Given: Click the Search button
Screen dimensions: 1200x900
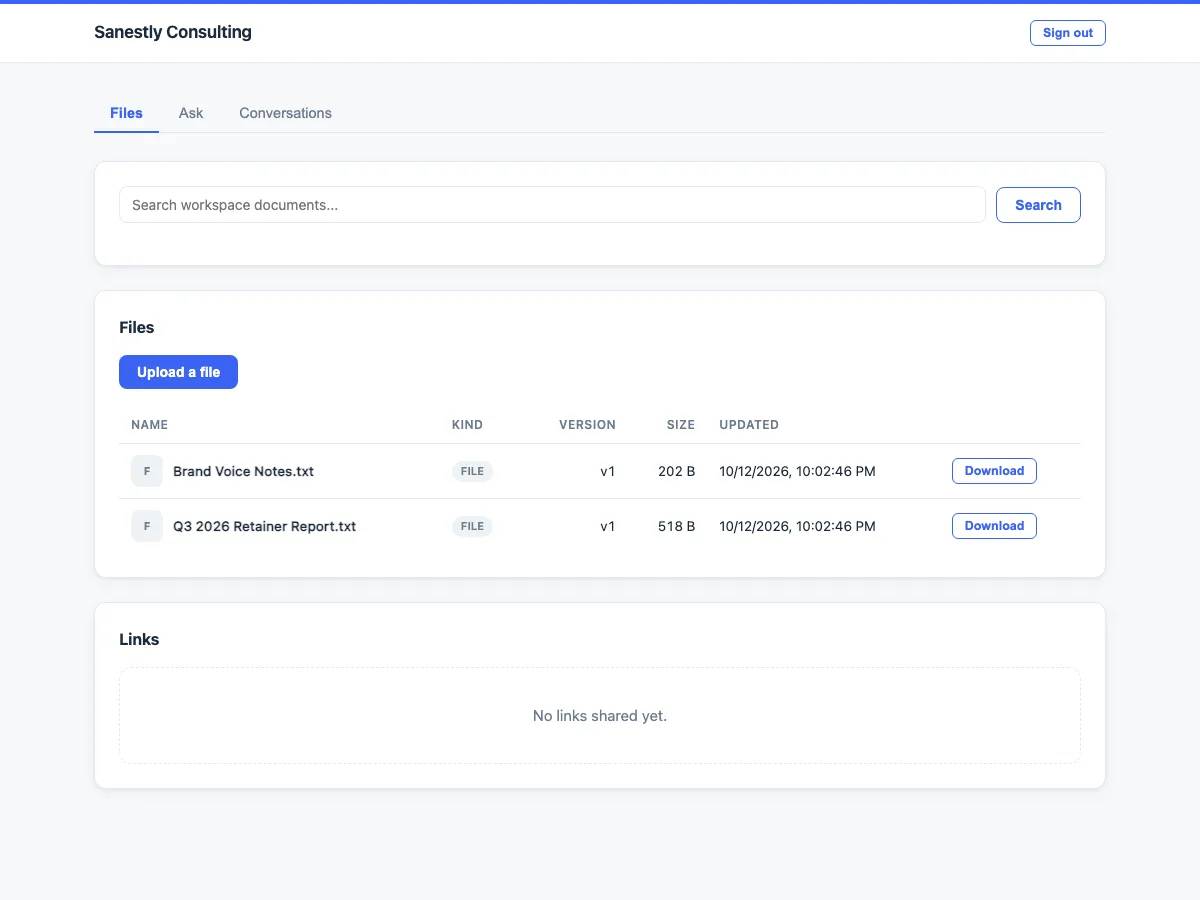Looking at the screenshot, I should (x=1038, y=205).
